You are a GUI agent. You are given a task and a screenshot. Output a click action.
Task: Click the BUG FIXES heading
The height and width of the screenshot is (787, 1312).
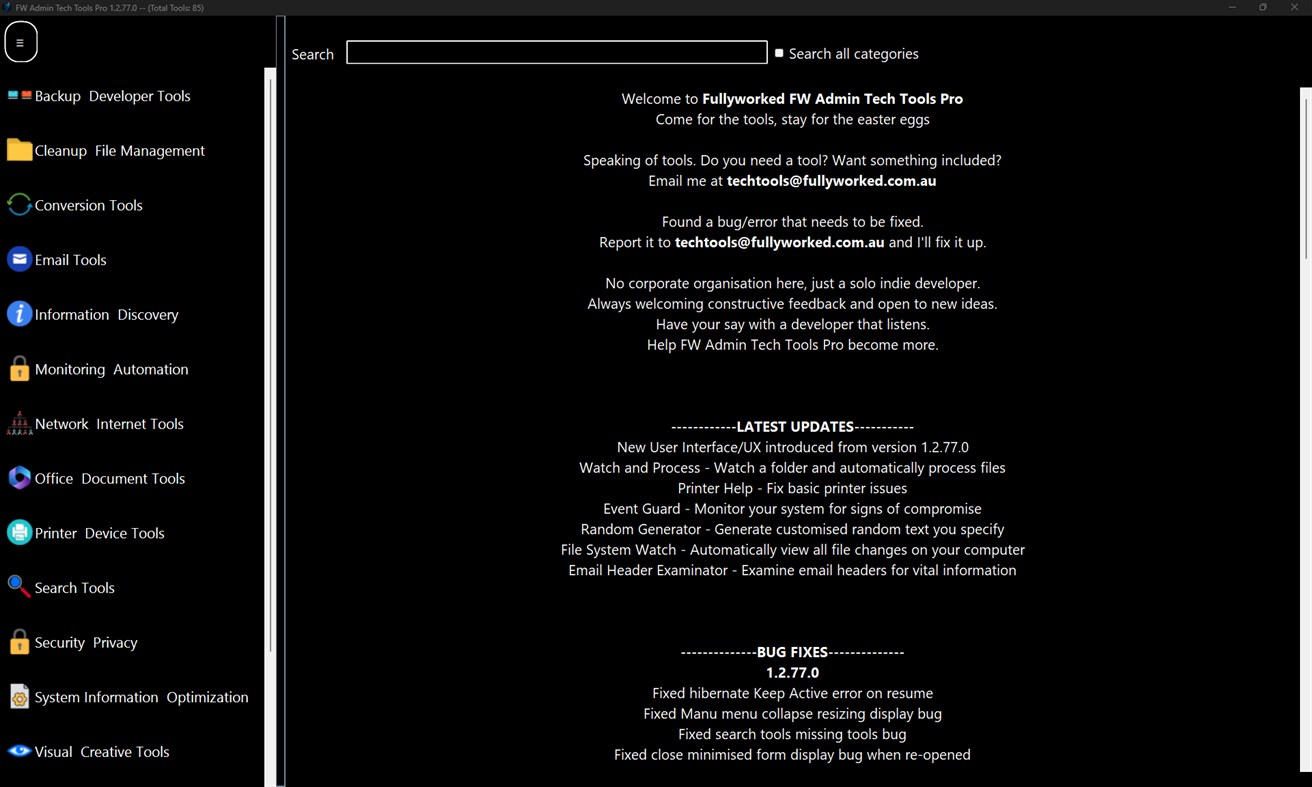(792, 652)
